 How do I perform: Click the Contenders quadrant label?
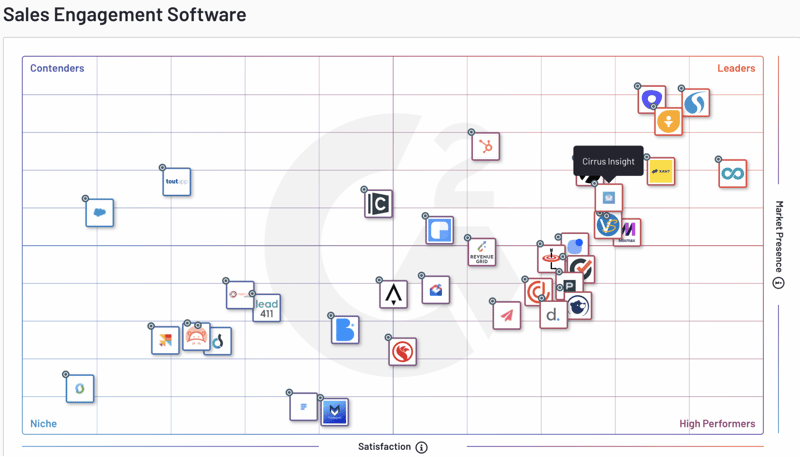[57, 68]
